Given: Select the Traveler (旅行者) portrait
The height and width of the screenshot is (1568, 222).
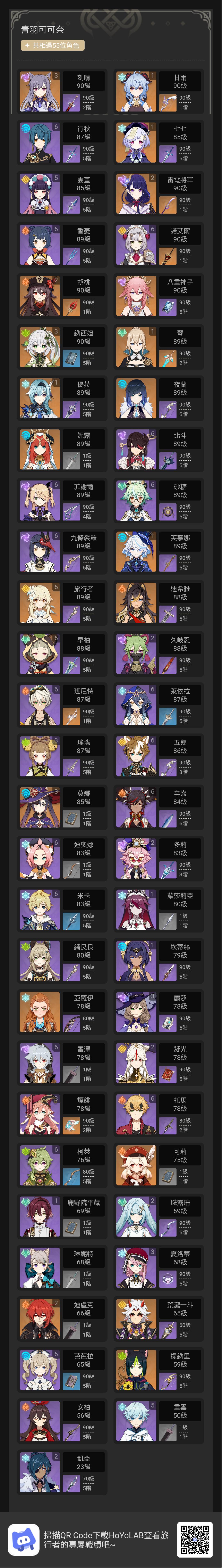Looking at the screenshot, I should (x=40, y=603).
